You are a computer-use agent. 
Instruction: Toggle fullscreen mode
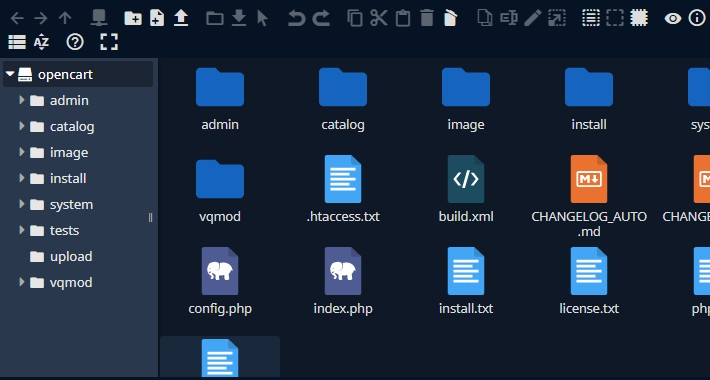[109, 42]
